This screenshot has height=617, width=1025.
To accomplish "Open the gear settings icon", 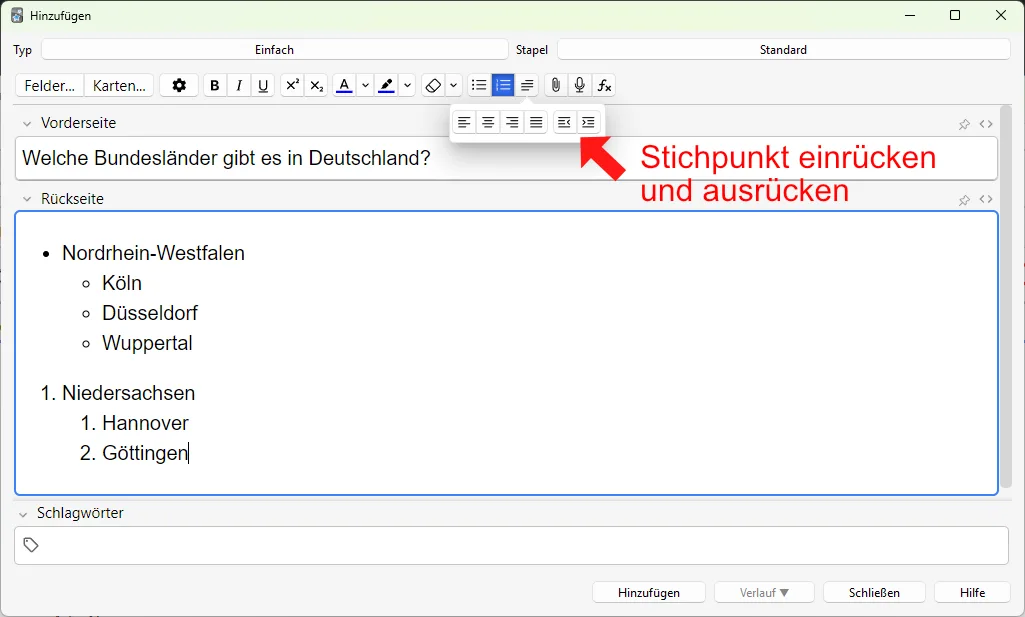I will click(179, 86).
